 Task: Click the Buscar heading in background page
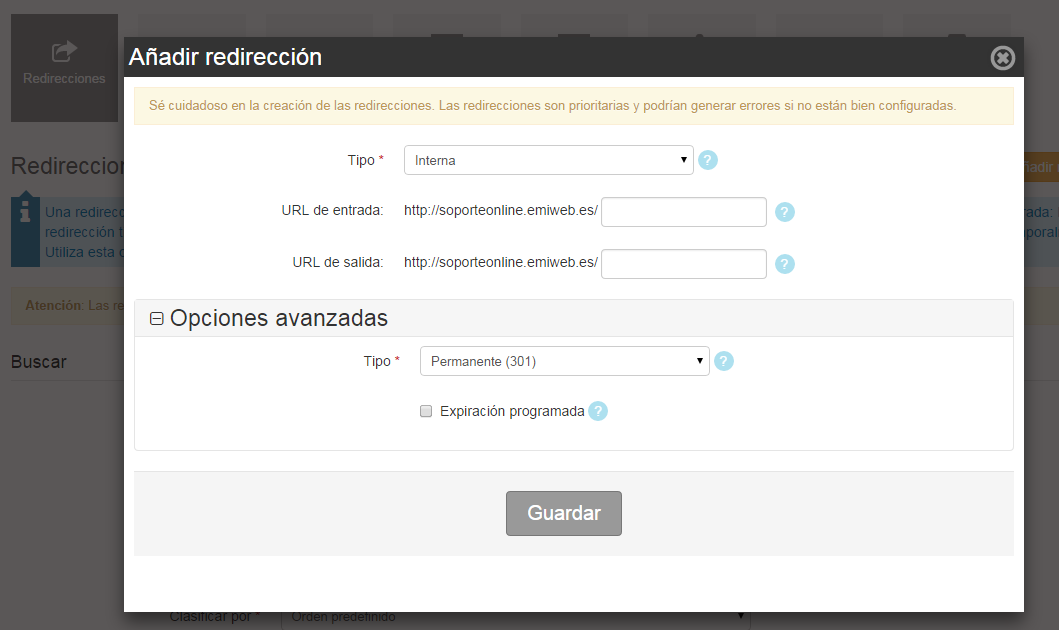pyautogui.click(x=38, y=362)
